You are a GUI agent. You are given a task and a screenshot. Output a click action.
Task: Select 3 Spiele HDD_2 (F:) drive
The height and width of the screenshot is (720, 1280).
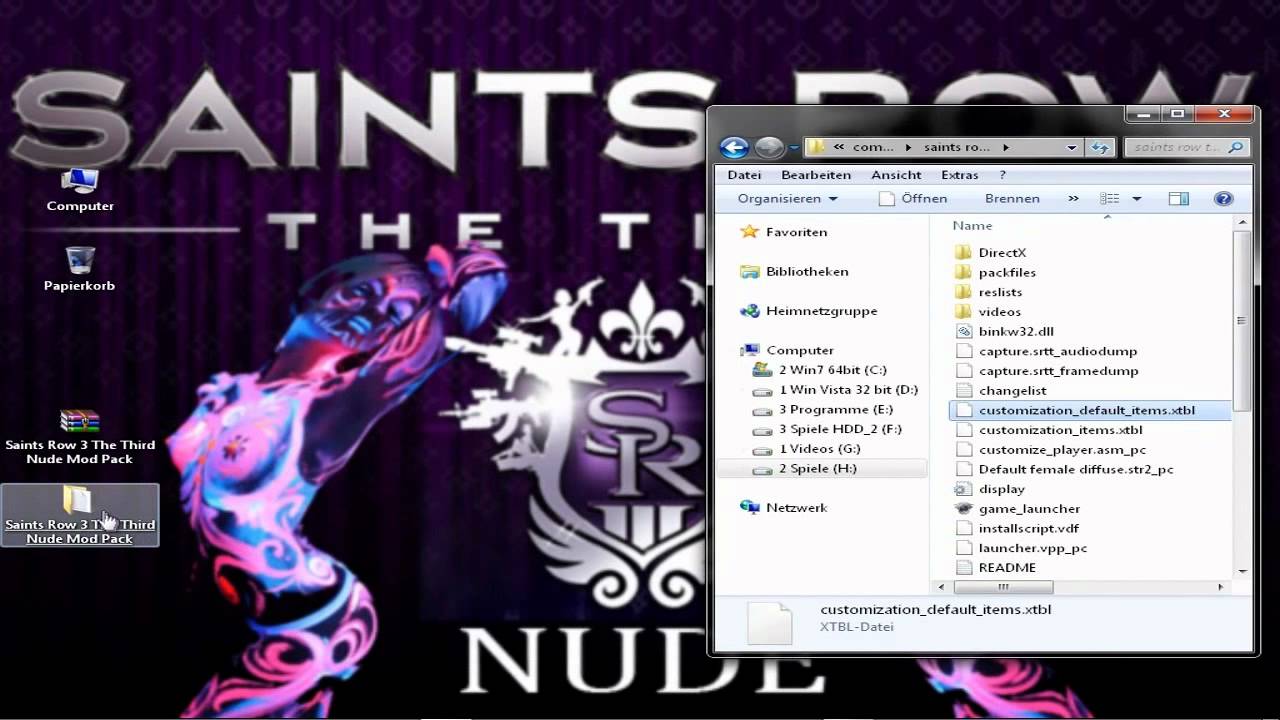[840, 429]
